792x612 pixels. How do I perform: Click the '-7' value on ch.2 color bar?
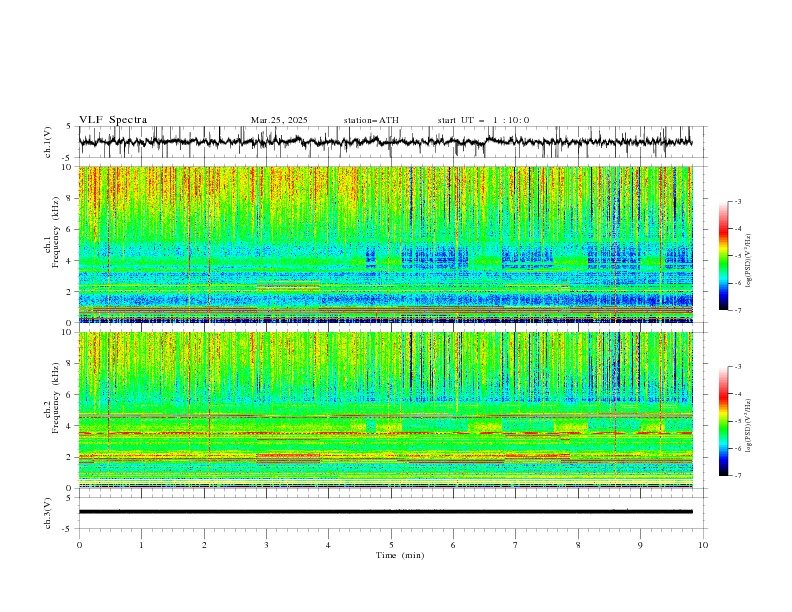click(738, 475)
